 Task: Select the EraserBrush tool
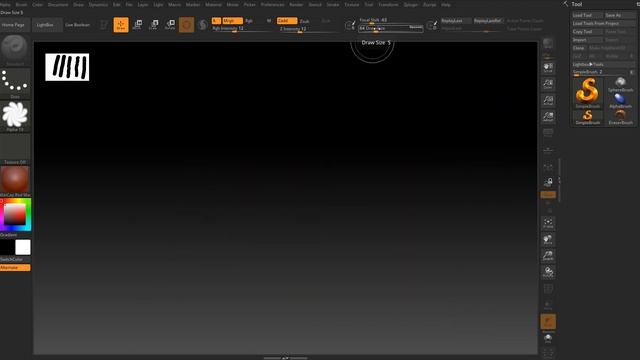620,117
